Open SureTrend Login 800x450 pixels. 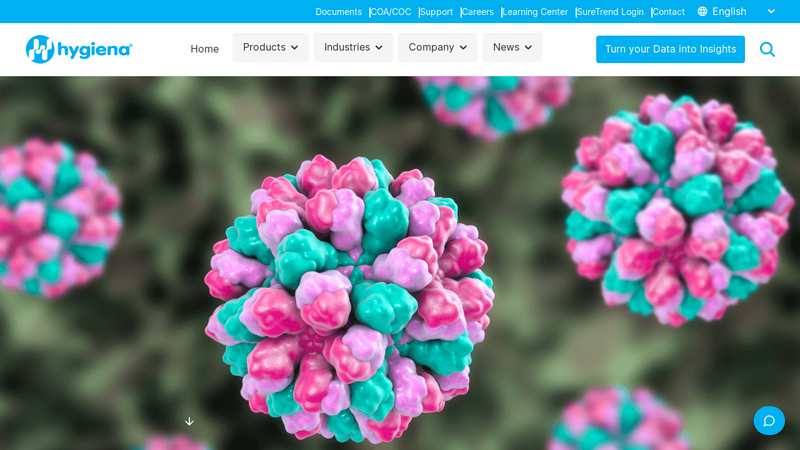click(610, 12)
